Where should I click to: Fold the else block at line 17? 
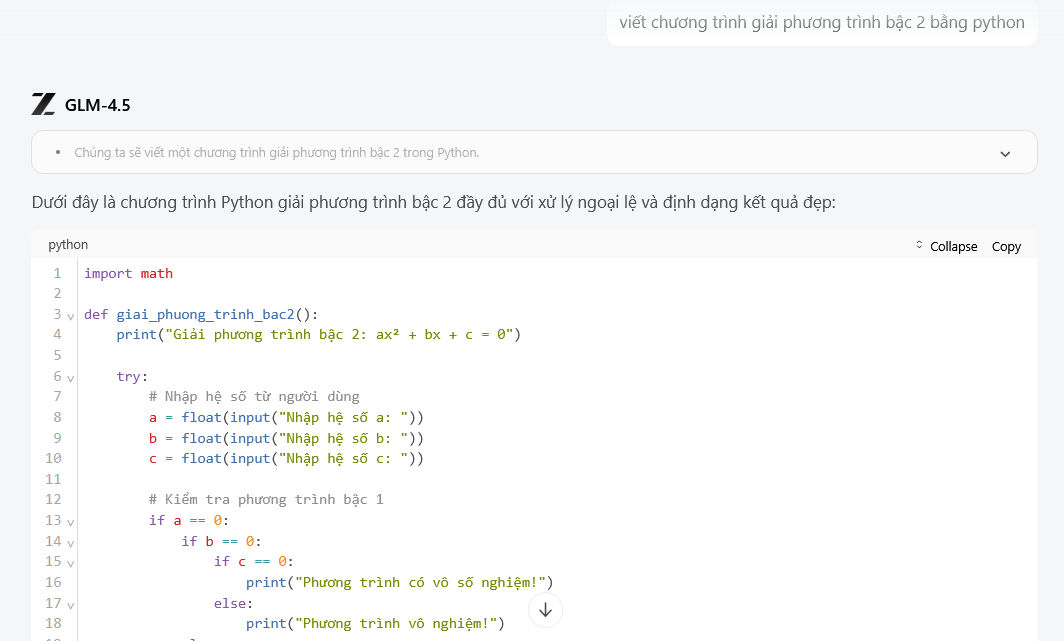(x=70, y=604)
